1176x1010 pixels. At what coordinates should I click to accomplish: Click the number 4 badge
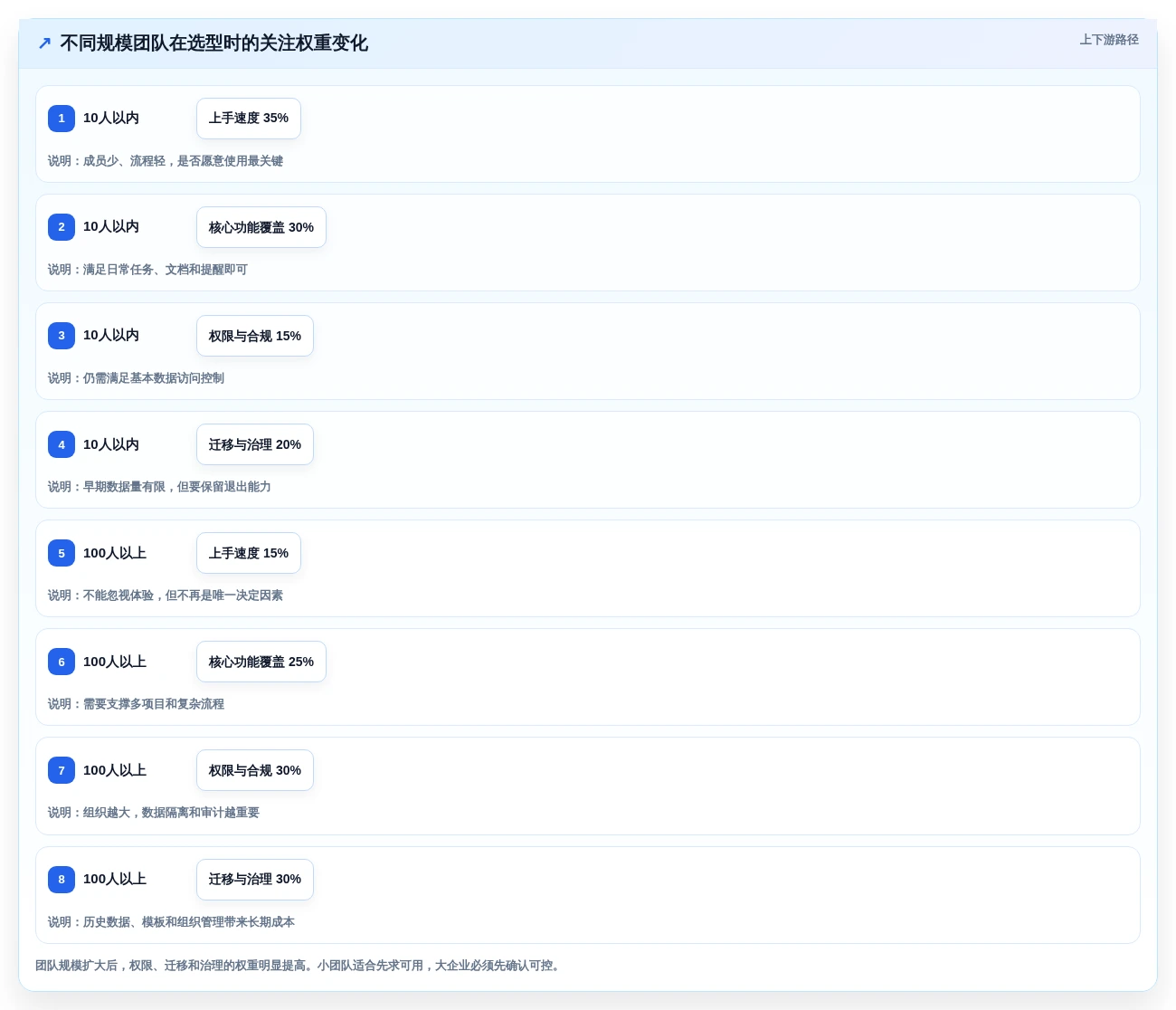click(62, 444)
